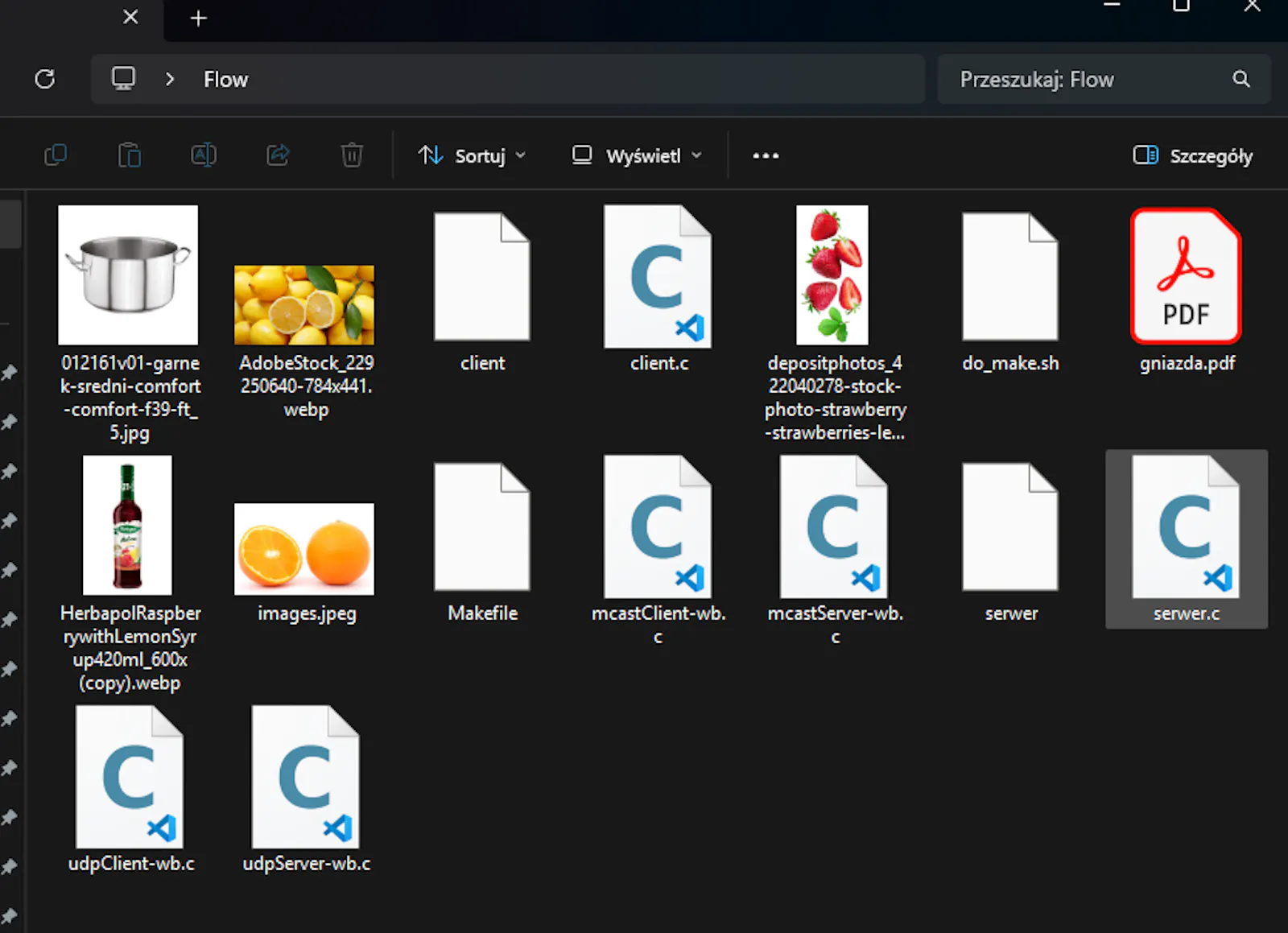Select the depositphotos strawberry thumbnail
Screen dimensions: 1288x933
click(832, 275)
